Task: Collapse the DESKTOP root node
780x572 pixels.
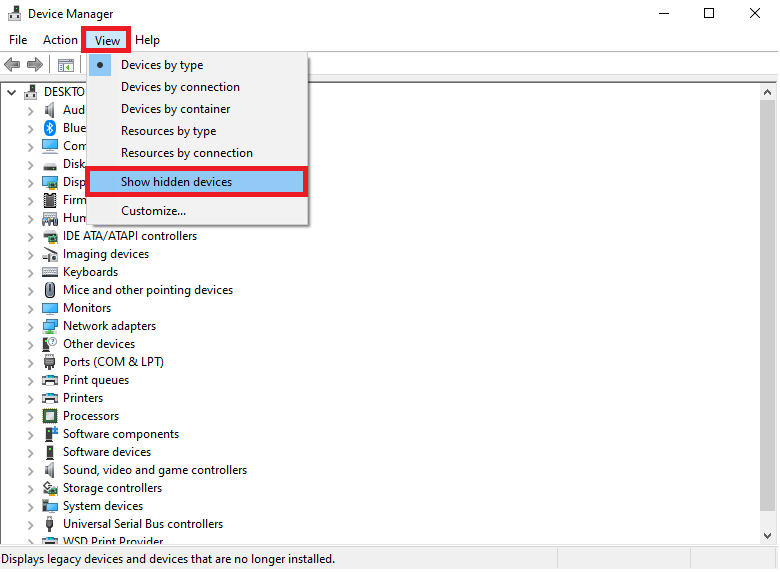Action: 11,93
